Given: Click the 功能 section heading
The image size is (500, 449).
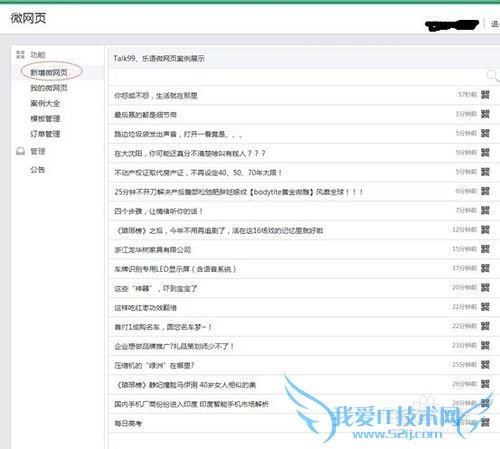Looking at the screenshot, I should pyautogui.click(x=38, y=55).
